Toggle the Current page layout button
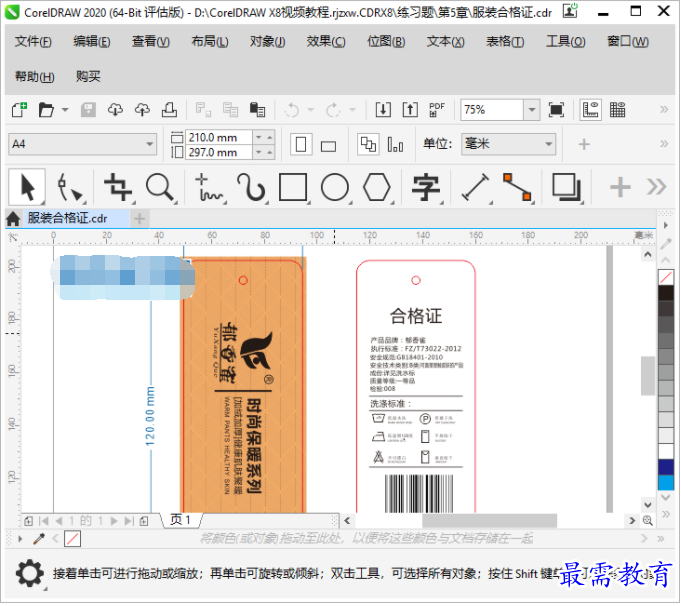Image resolution: width=681 pixels, height=606 pixels. (395, 145)
